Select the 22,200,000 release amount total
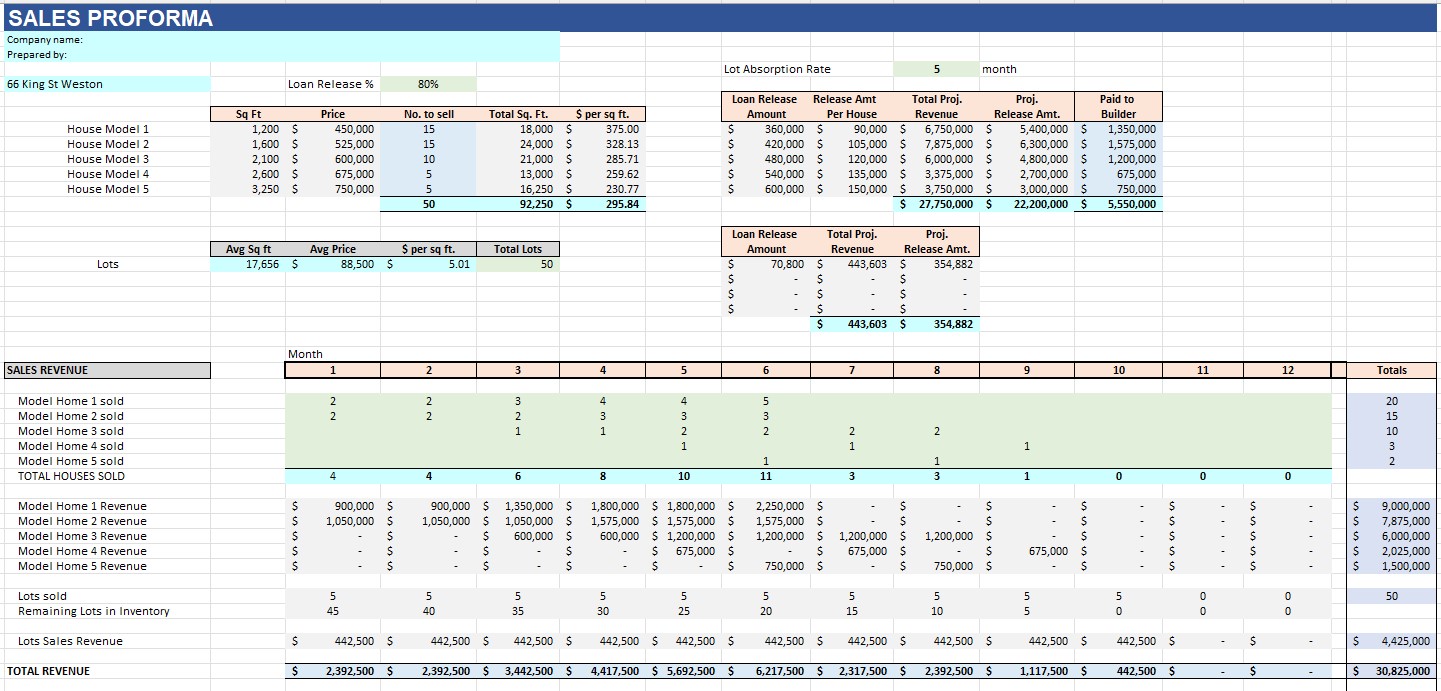This screenshot has height=691, width=1441. [1026, 204]
